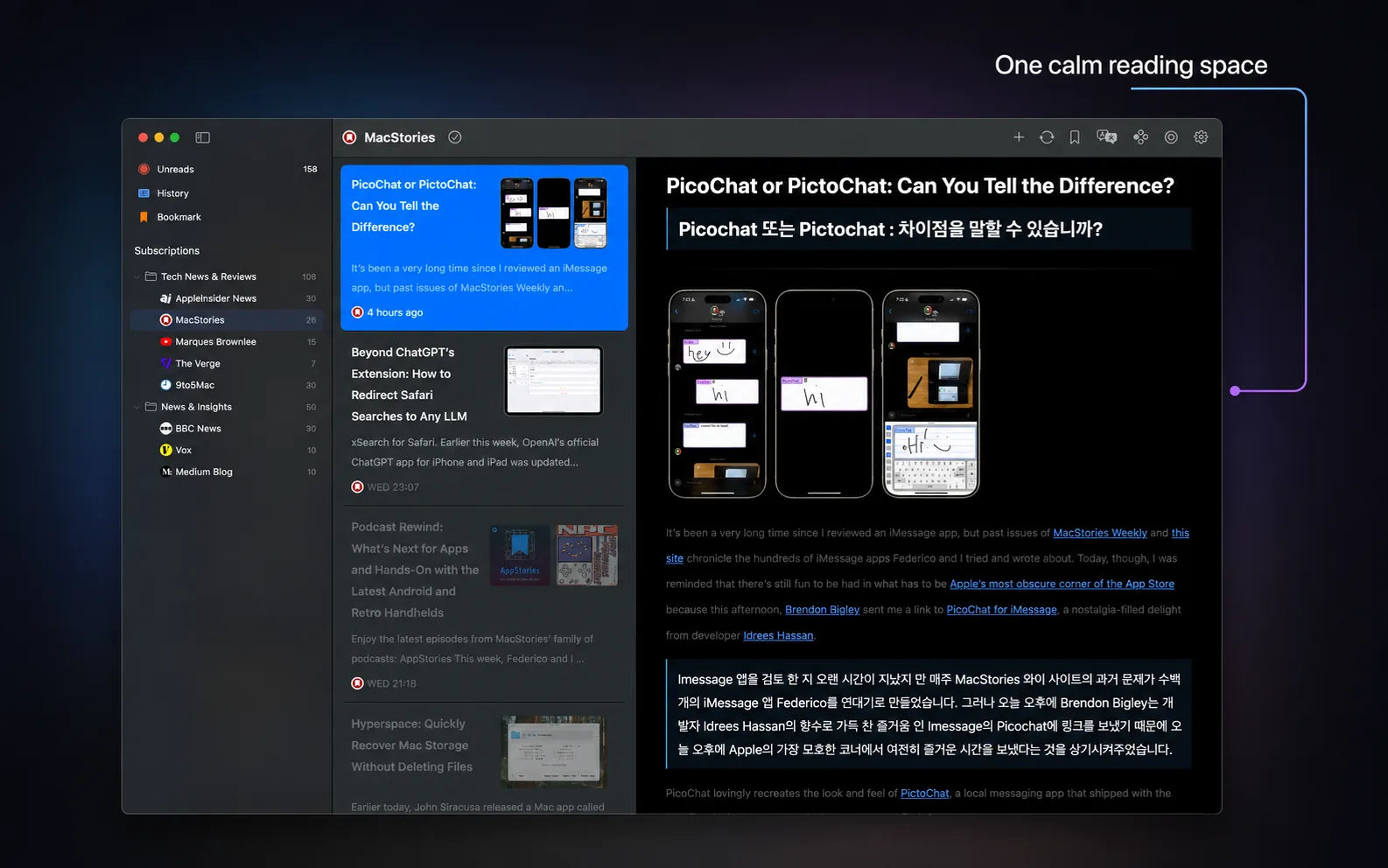Open the PicoChat for iMessage link
1388x868 pixels.
[x=1001, y=610]
